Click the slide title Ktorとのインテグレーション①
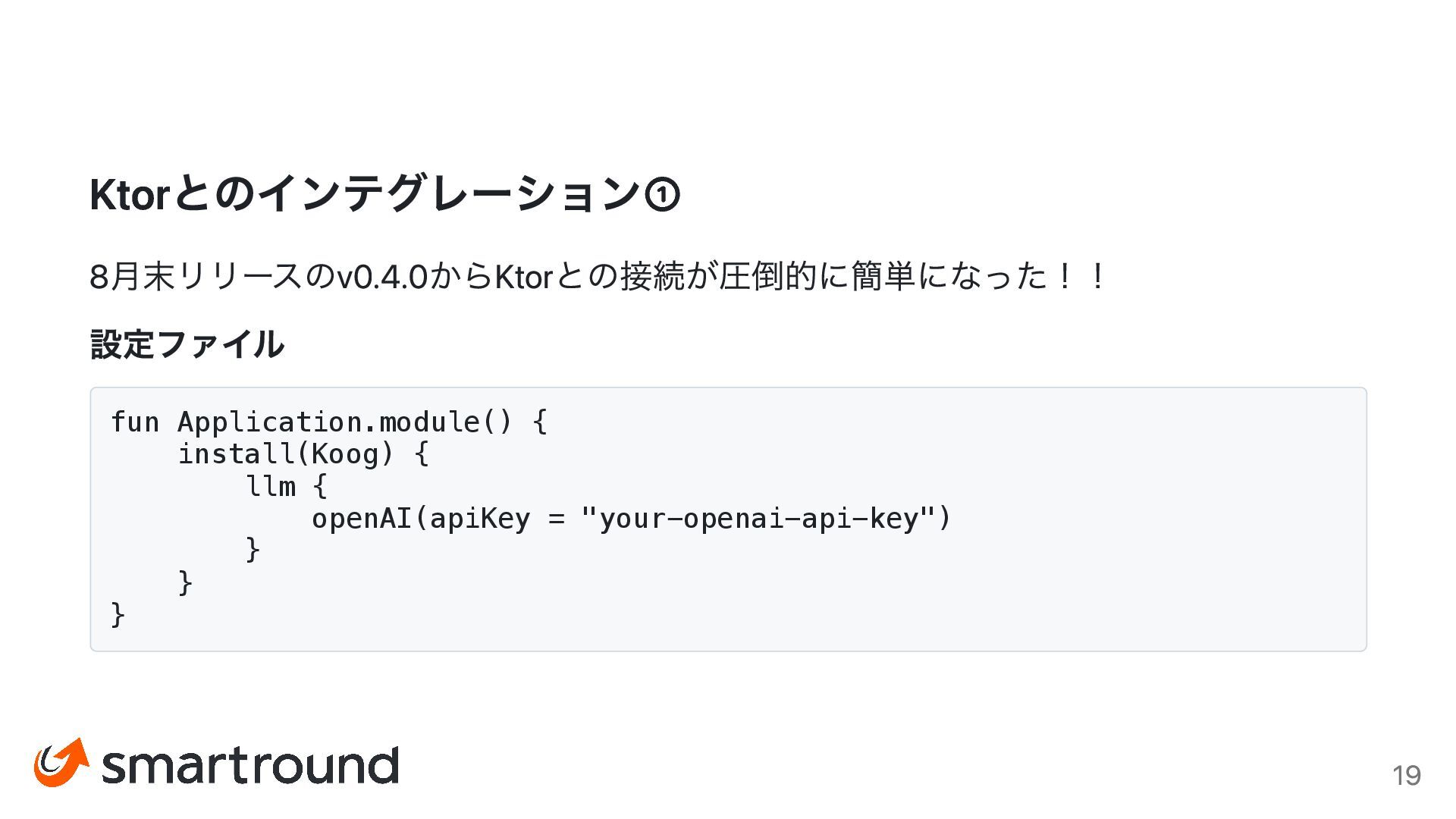This screenshot has height=819, width=1456. pyautogui.click(x=384, y=194)
